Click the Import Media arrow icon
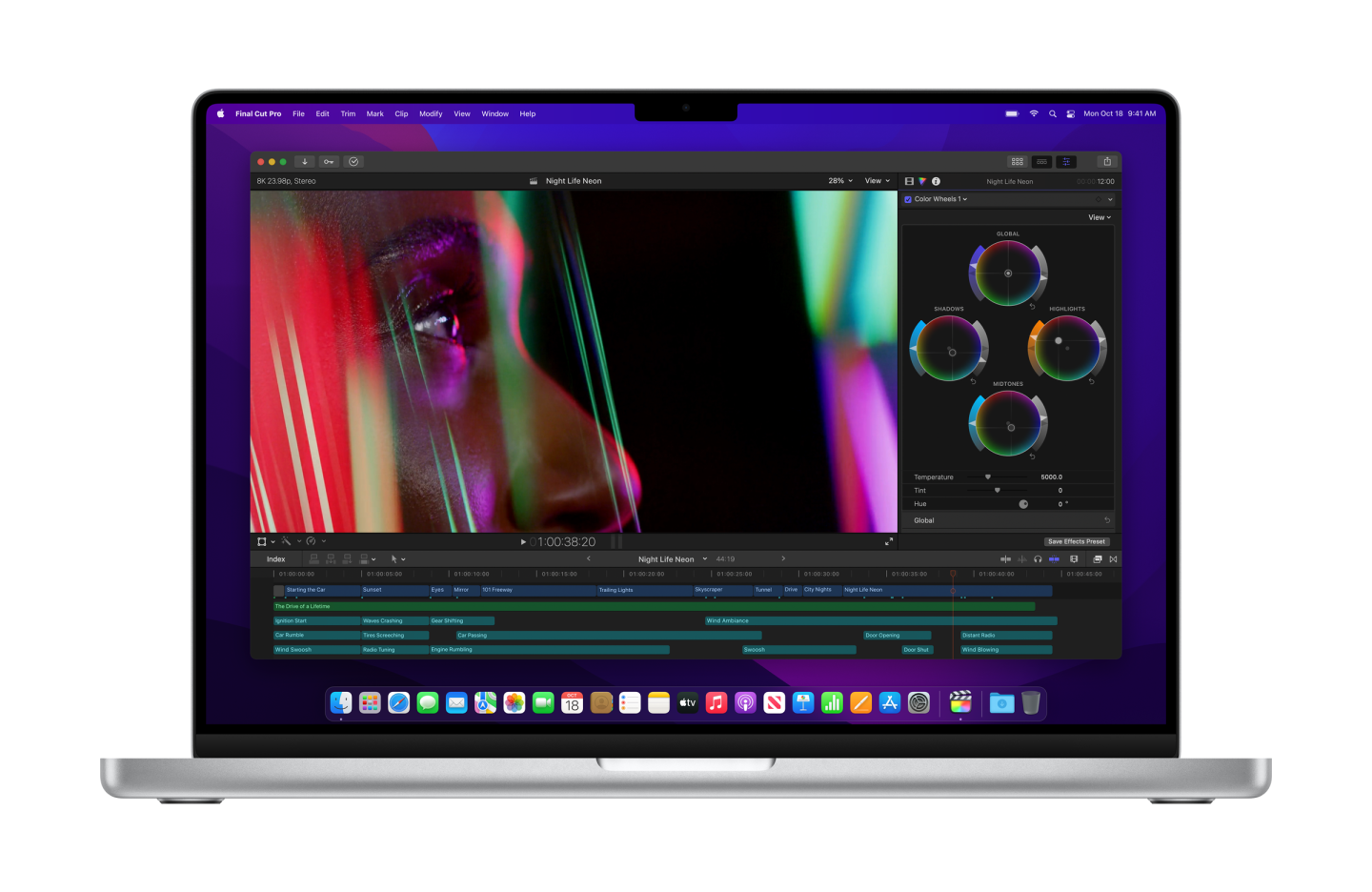The width and height of the screenshot is (1372, 892). (x=305, y=162)
